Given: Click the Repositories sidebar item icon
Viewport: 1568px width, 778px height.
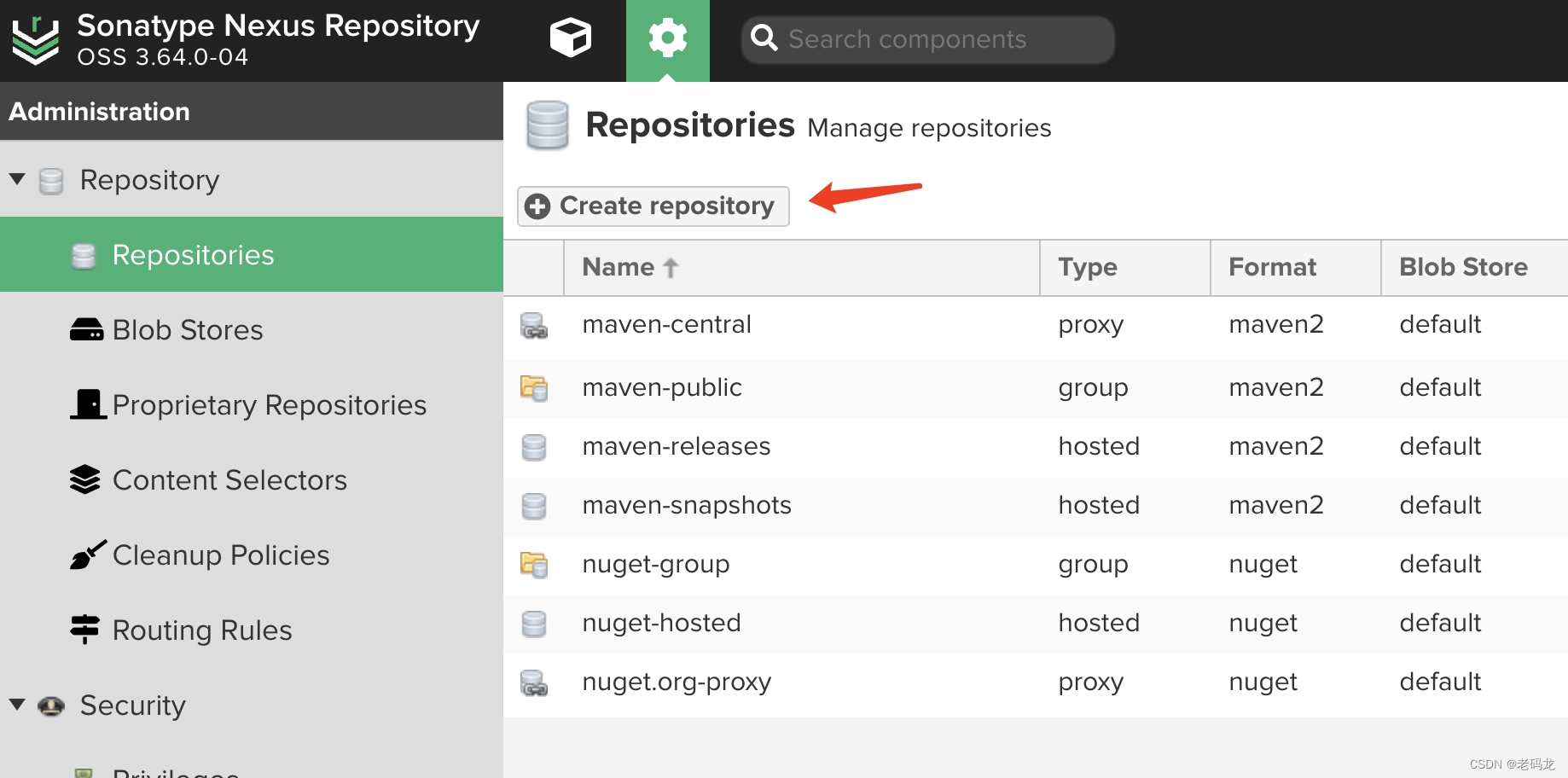Looking at the screenshot, I should [84, 256].
